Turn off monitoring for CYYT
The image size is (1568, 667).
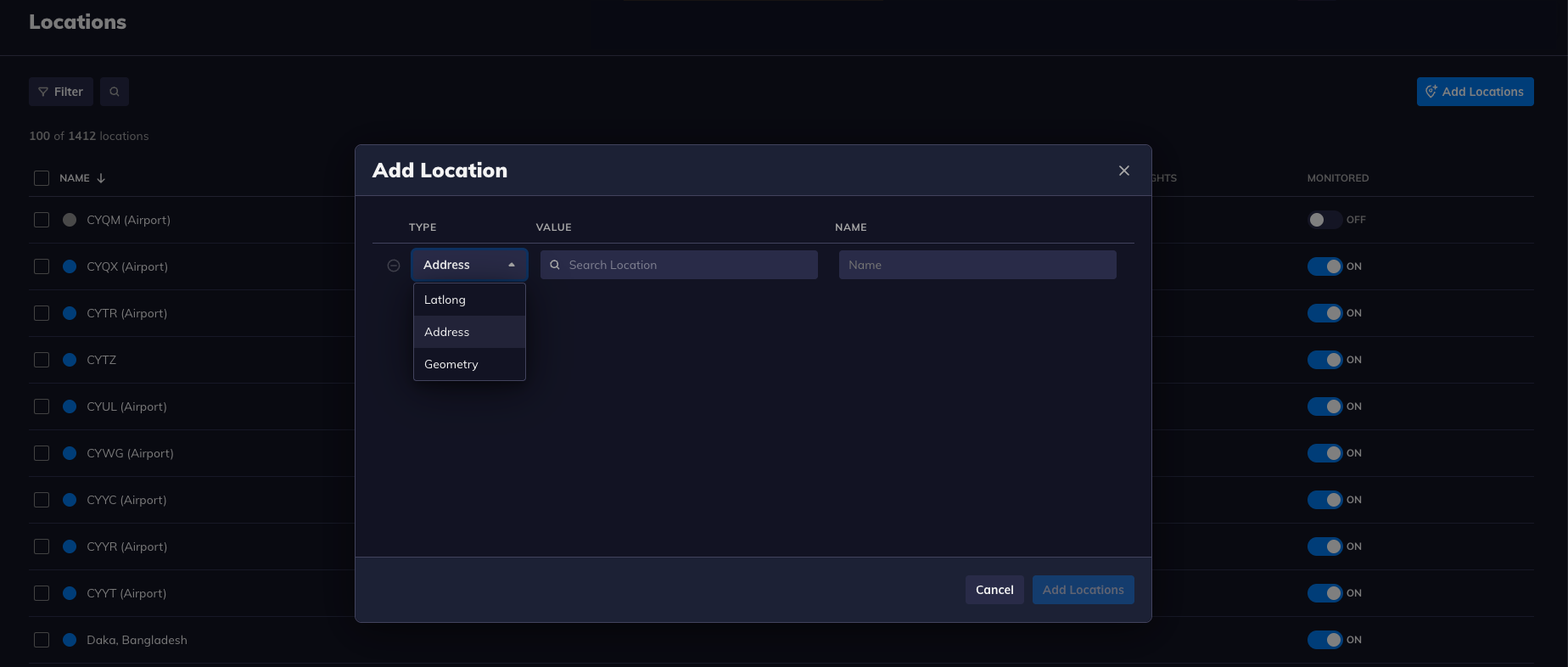[1324, 593]
